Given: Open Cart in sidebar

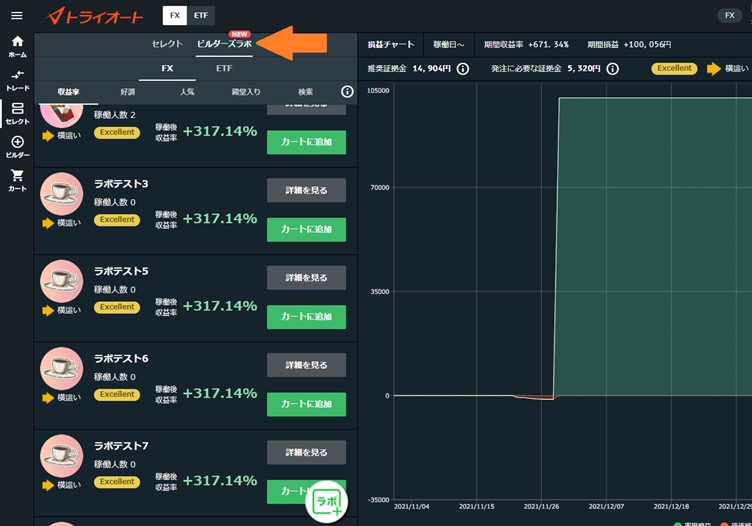Looking at the screenshot, I should point(17,180).
